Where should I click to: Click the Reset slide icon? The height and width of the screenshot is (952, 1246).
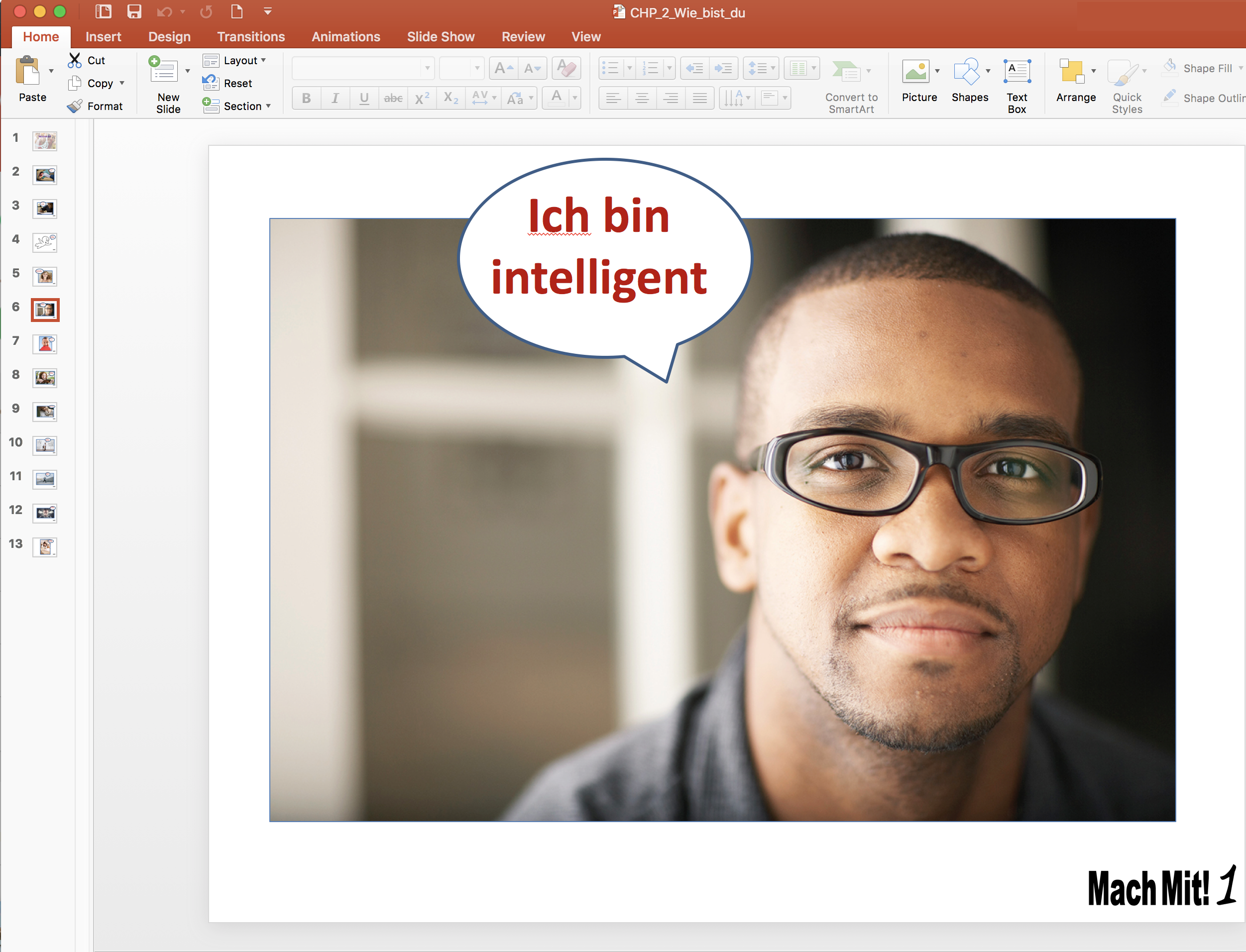pyautogui.click(x=211, y=83)
